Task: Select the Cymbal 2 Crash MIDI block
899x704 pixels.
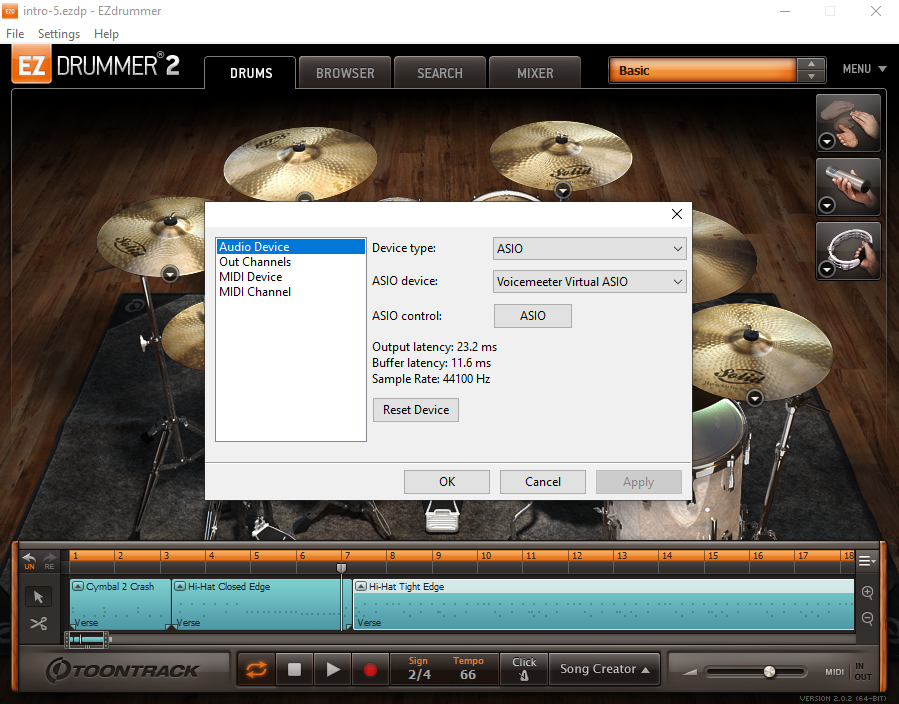Action: pos(120,605)
